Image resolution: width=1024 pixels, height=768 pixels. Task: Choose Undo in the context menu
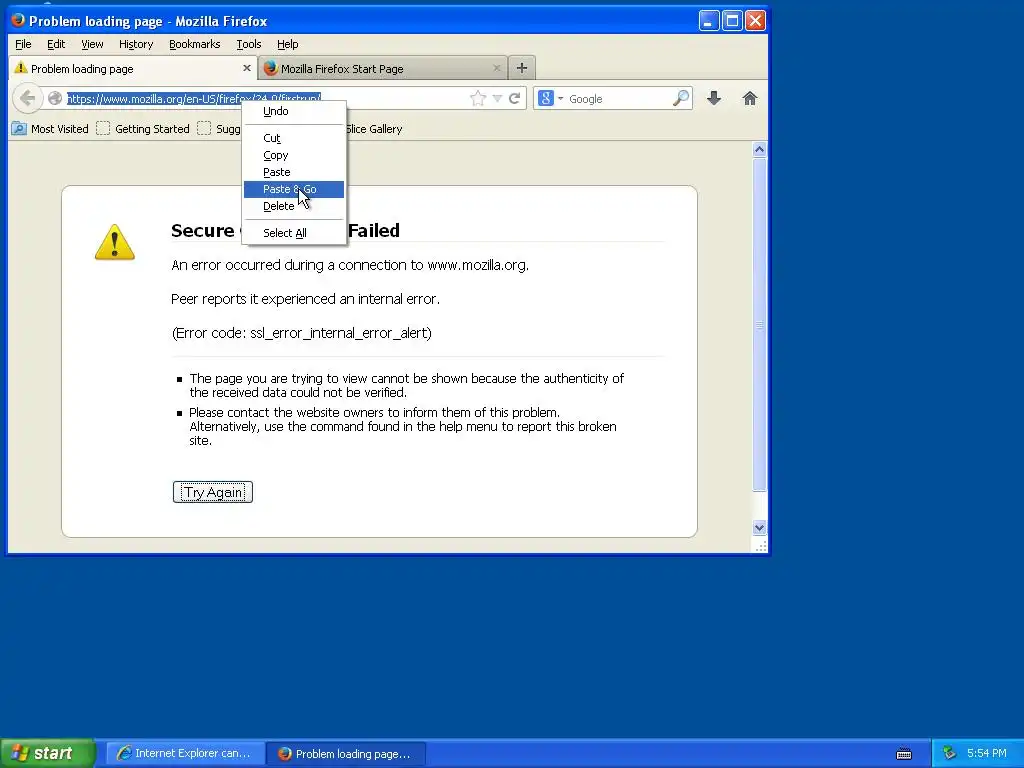(294, 112)
